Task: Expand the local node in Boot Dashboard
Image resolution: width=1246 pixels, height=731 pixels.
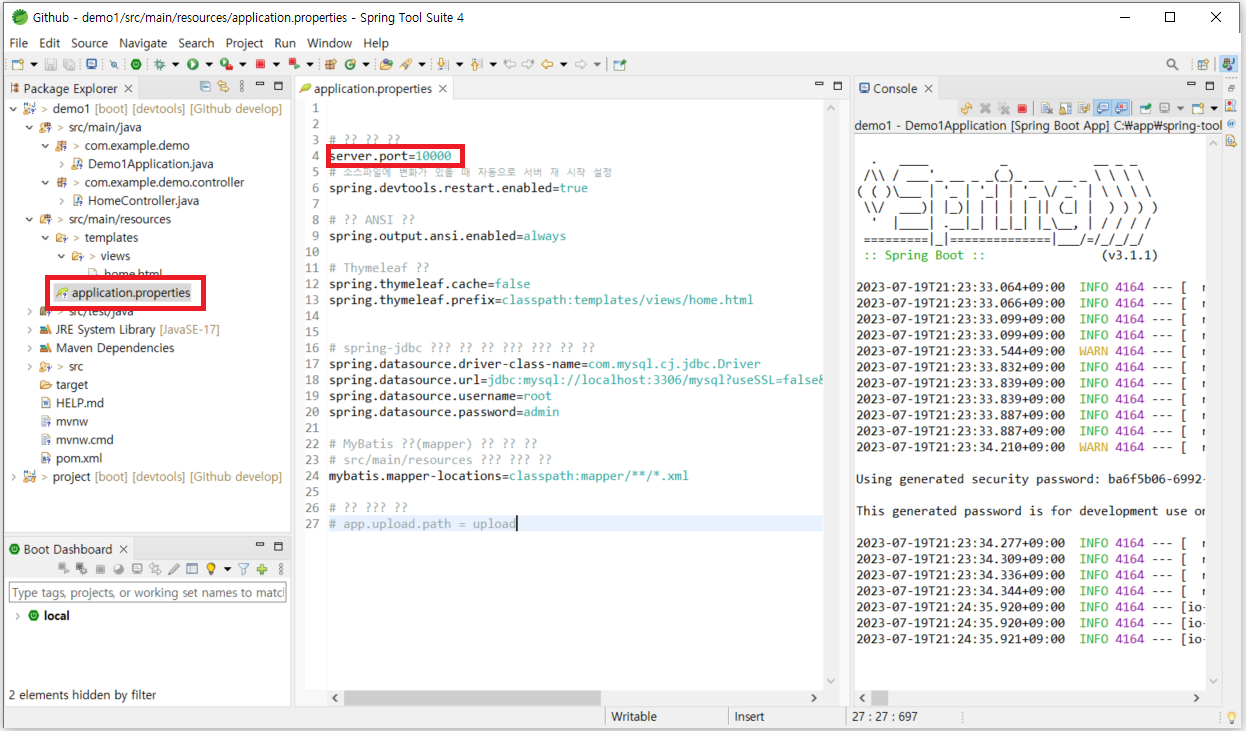Action: (16, 616)
